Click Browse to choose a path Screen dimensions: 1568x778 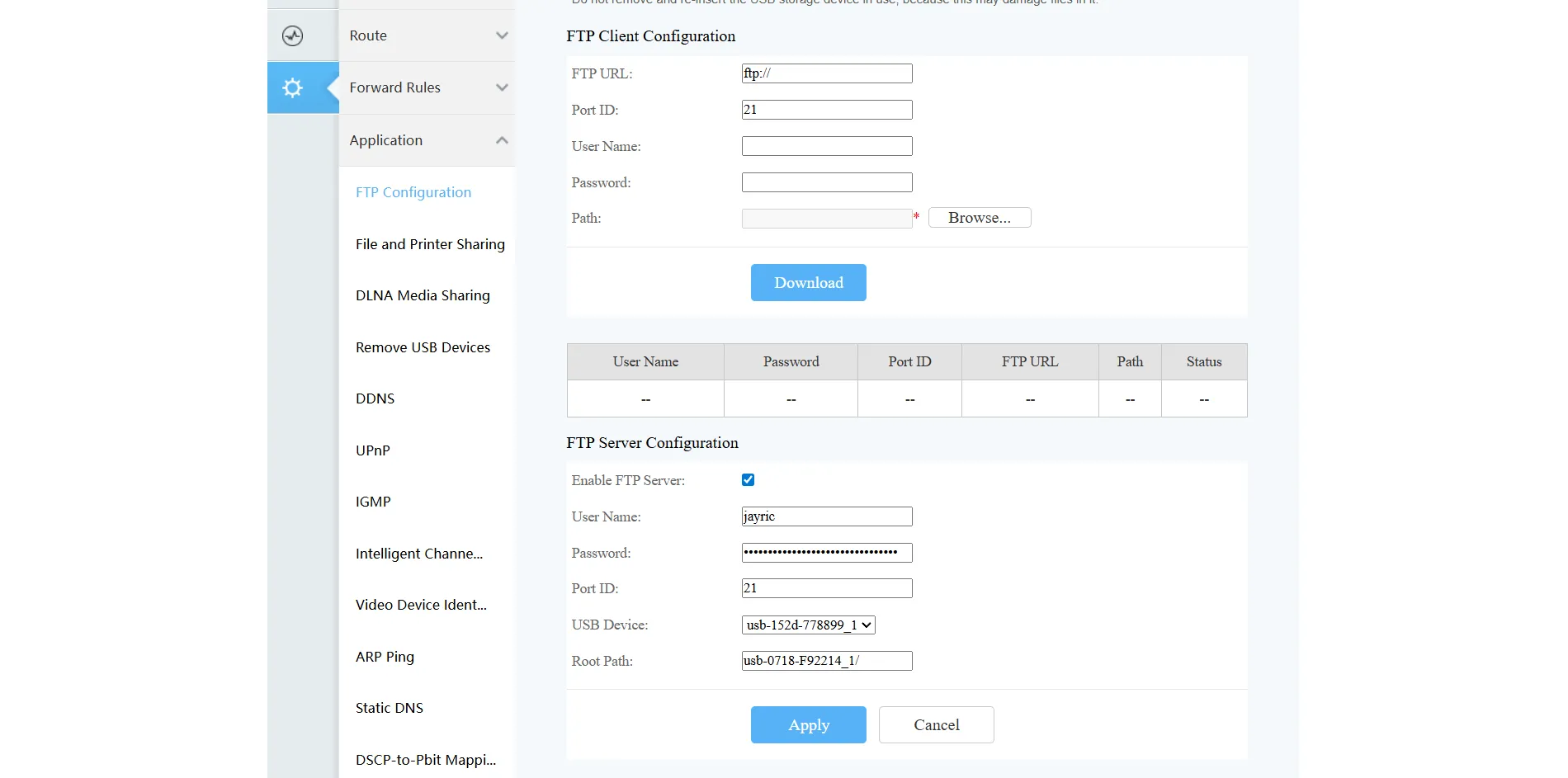(x=980, y=217)
